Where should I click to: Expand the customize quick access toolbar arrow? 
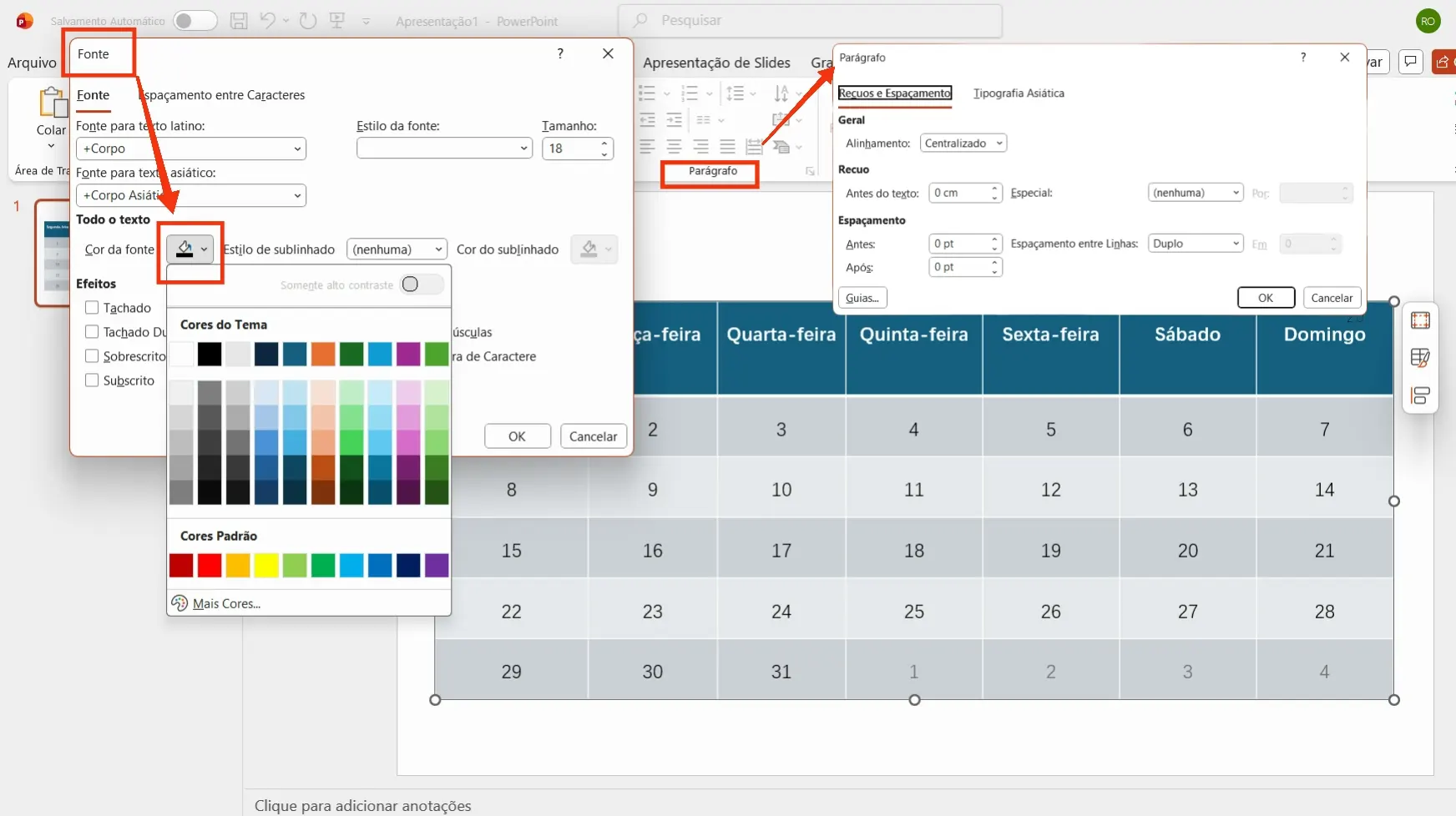tap(367, 22)
